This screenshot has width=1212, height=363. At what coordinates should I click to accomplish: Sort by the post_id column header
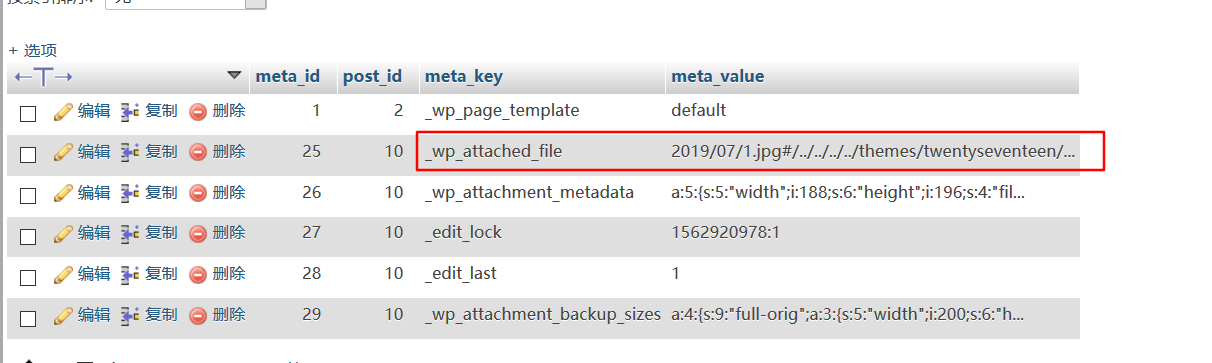point(372,77)
